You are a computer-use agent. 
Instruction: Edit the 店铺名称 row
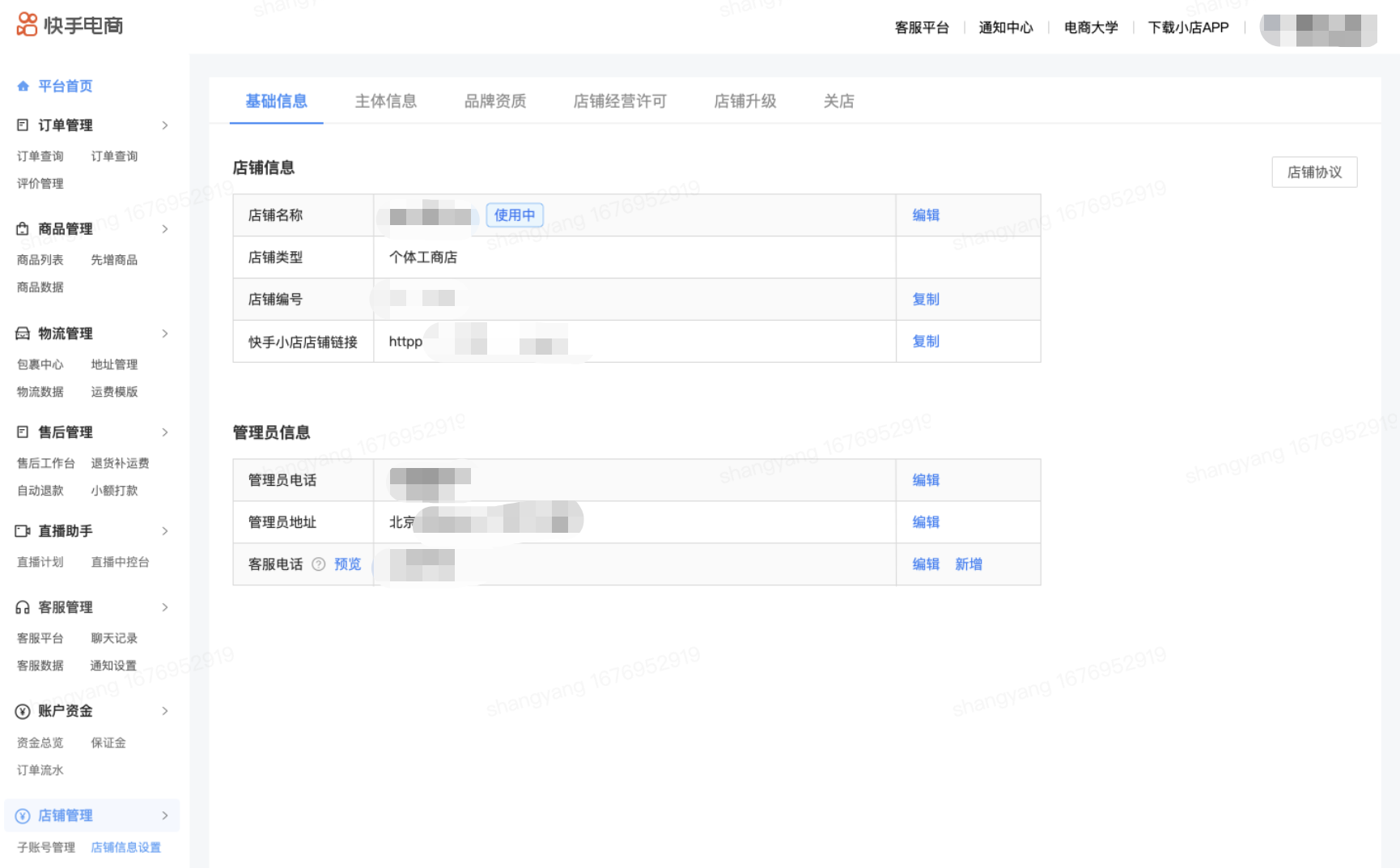(x=926, y=215)
